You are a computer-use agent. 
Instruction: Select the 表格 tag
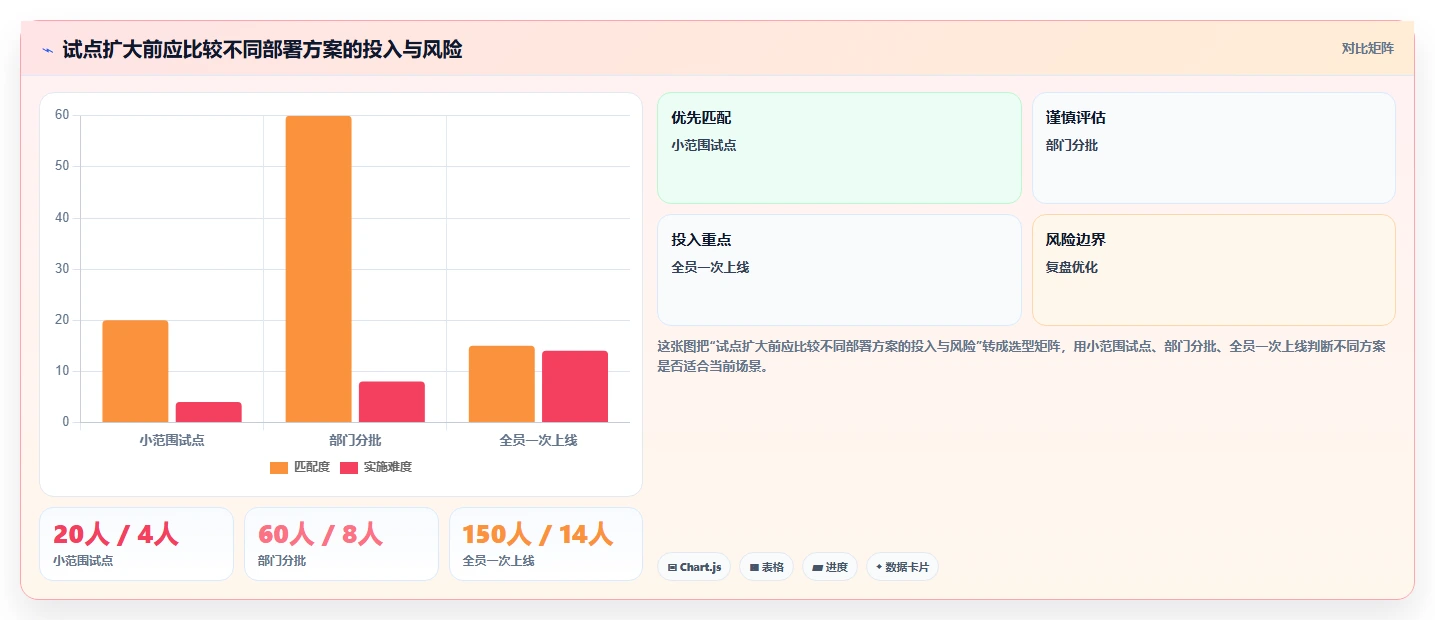(x=766, y=567)
